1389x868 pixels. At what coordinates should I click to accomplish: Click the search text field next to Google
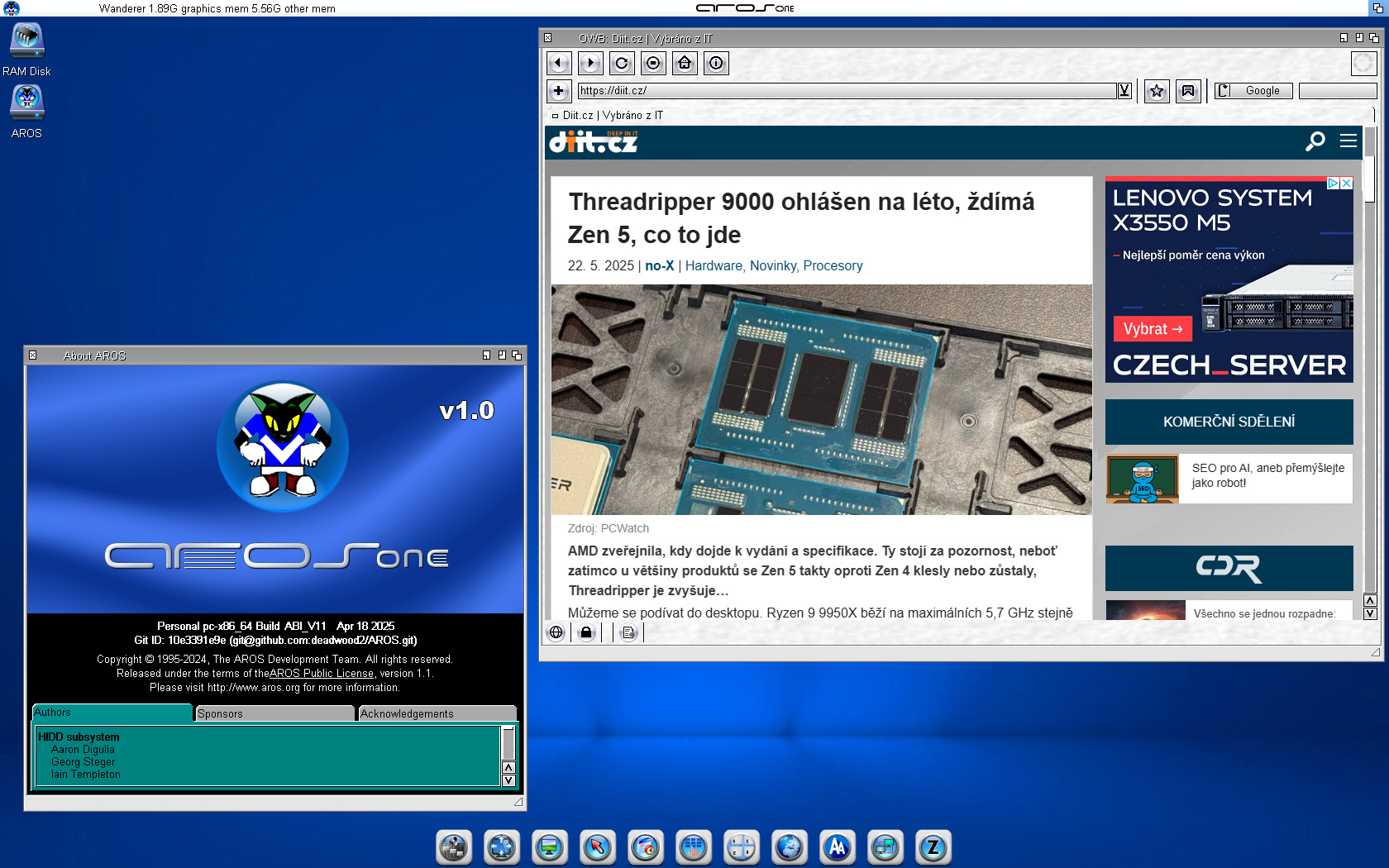1338,91
